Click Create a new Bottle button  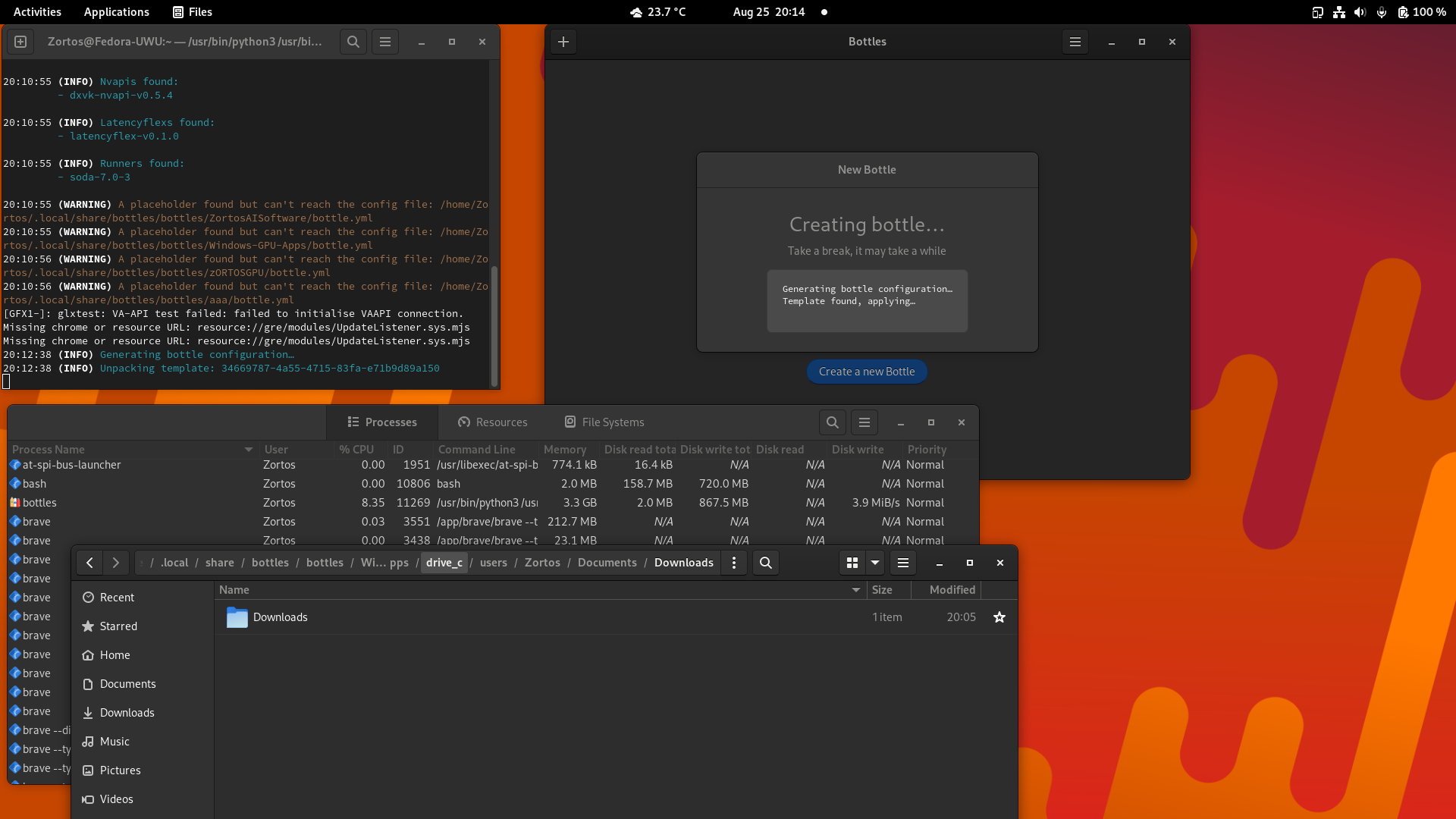pyautogui.click(x=867, y=372)
